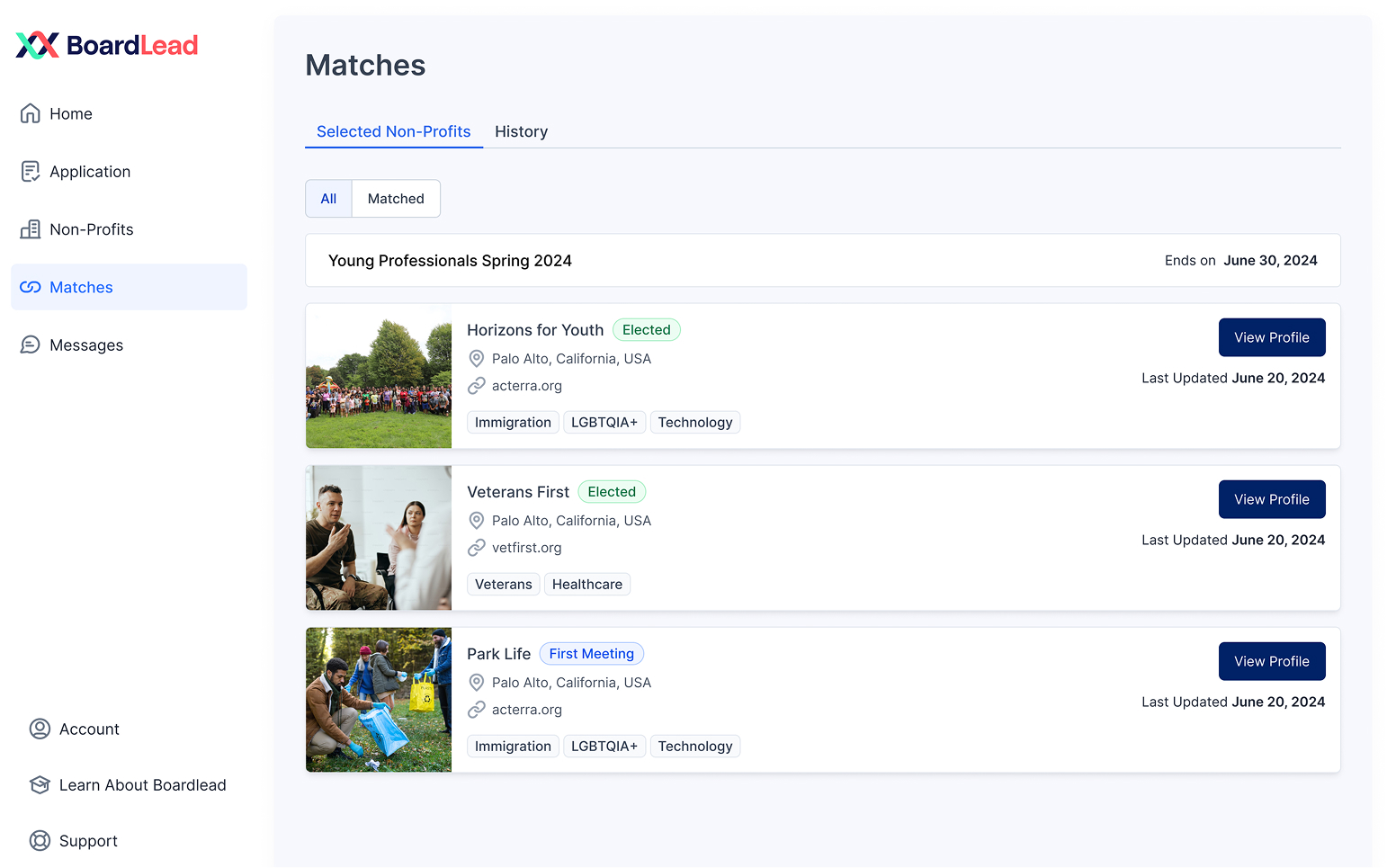Click the Support lifebuoy icon
1387x868 pixels.
(40, 841)
